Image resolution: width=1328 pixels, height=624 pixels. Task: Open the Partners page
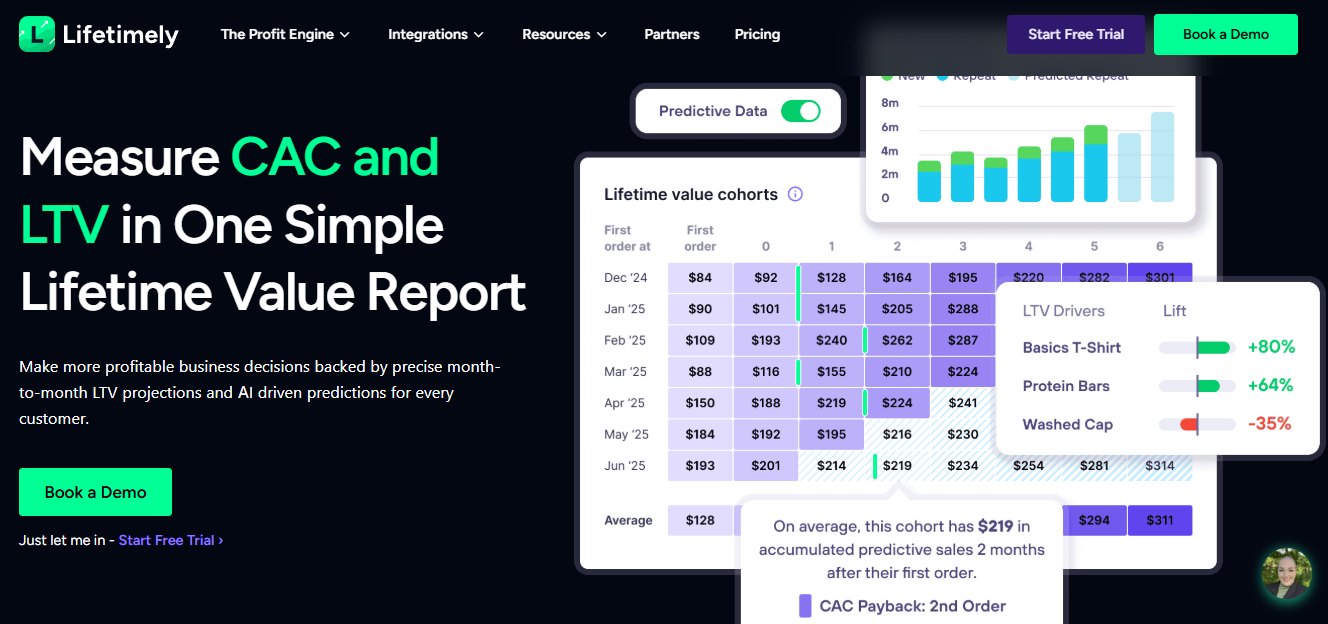(672, 34)
